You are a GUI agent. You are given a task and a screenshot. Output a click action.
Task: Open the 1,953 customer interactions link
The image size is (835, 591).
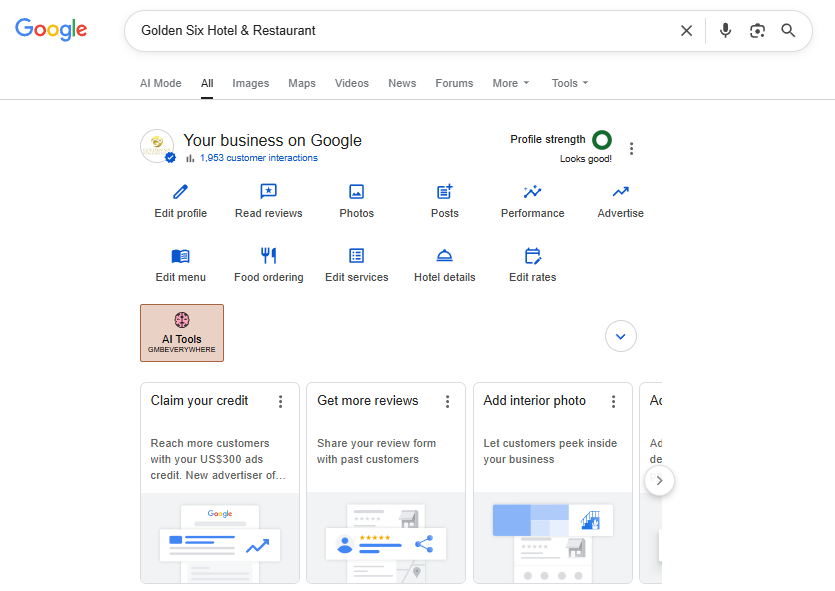[x=258, y=158]
